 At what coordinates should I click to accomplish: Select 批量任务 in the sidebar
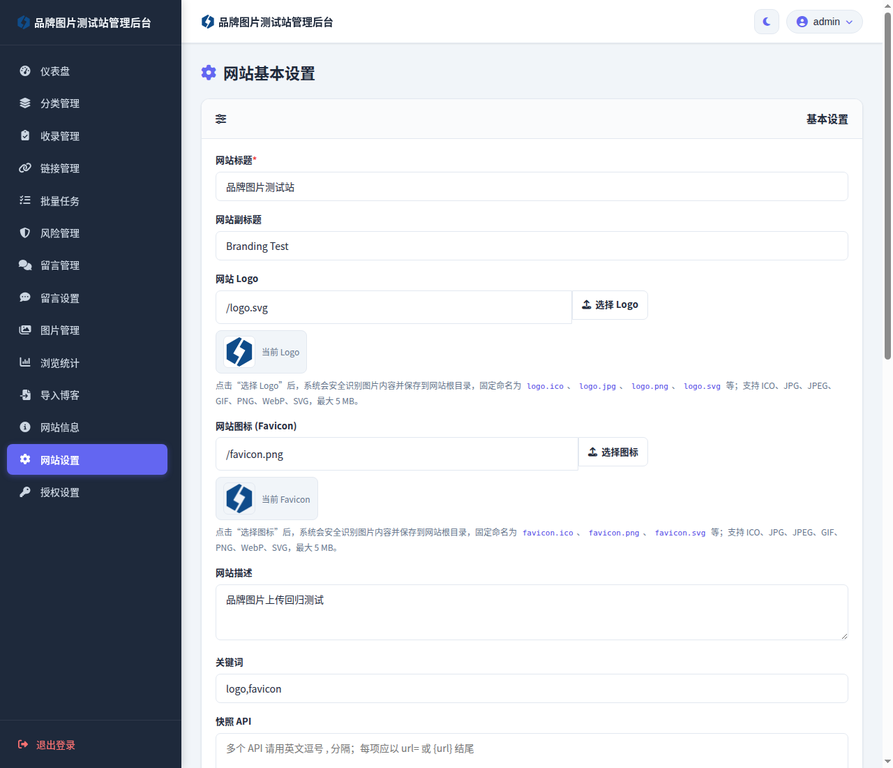coord(87,201)
